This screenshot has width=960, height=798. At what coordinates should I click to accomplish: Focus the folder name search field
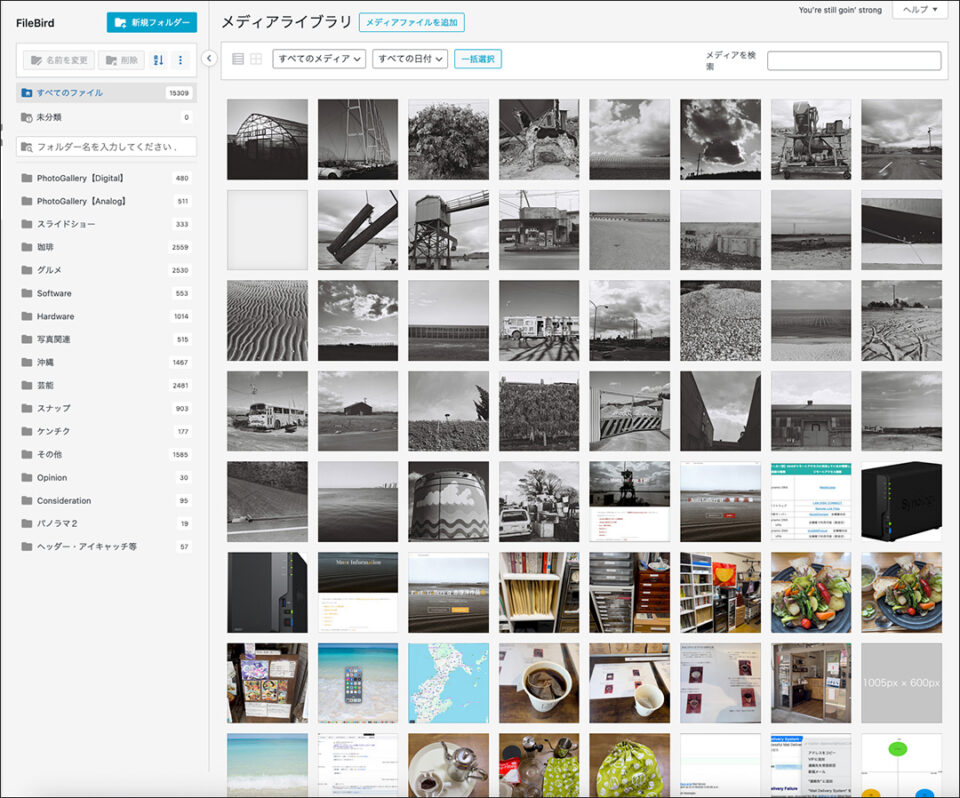pos(107,147)
